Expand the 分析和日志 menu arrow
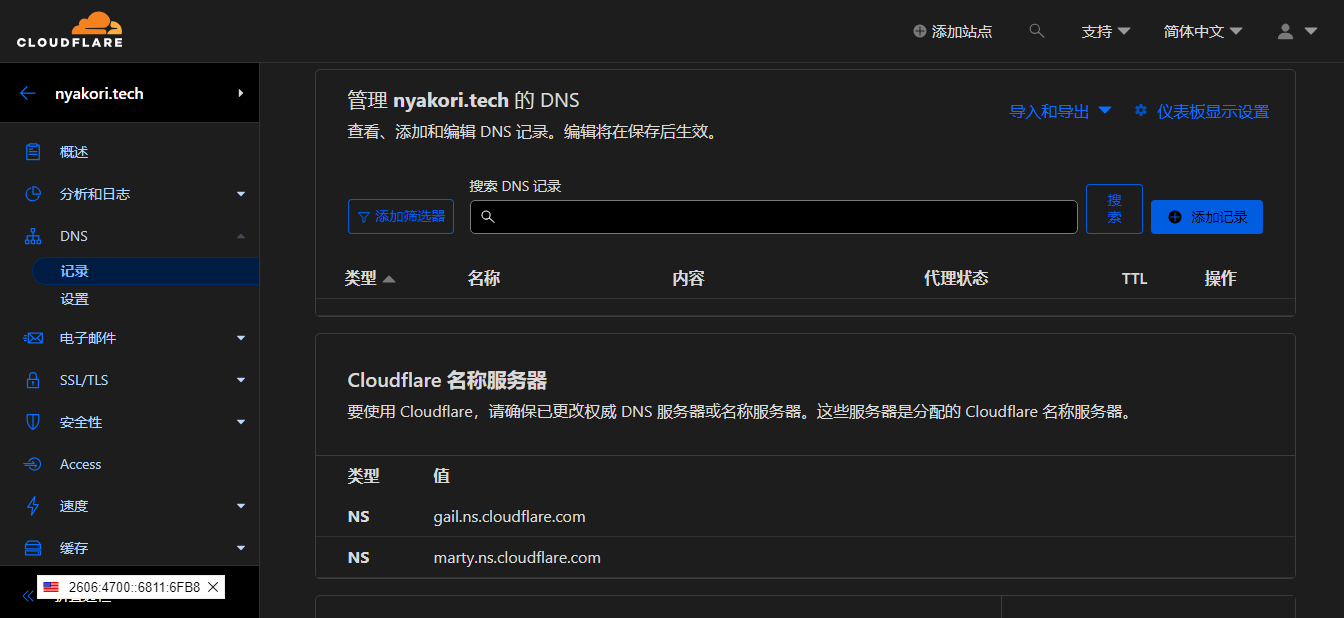The image size is (1344, 618). (241, 194)
